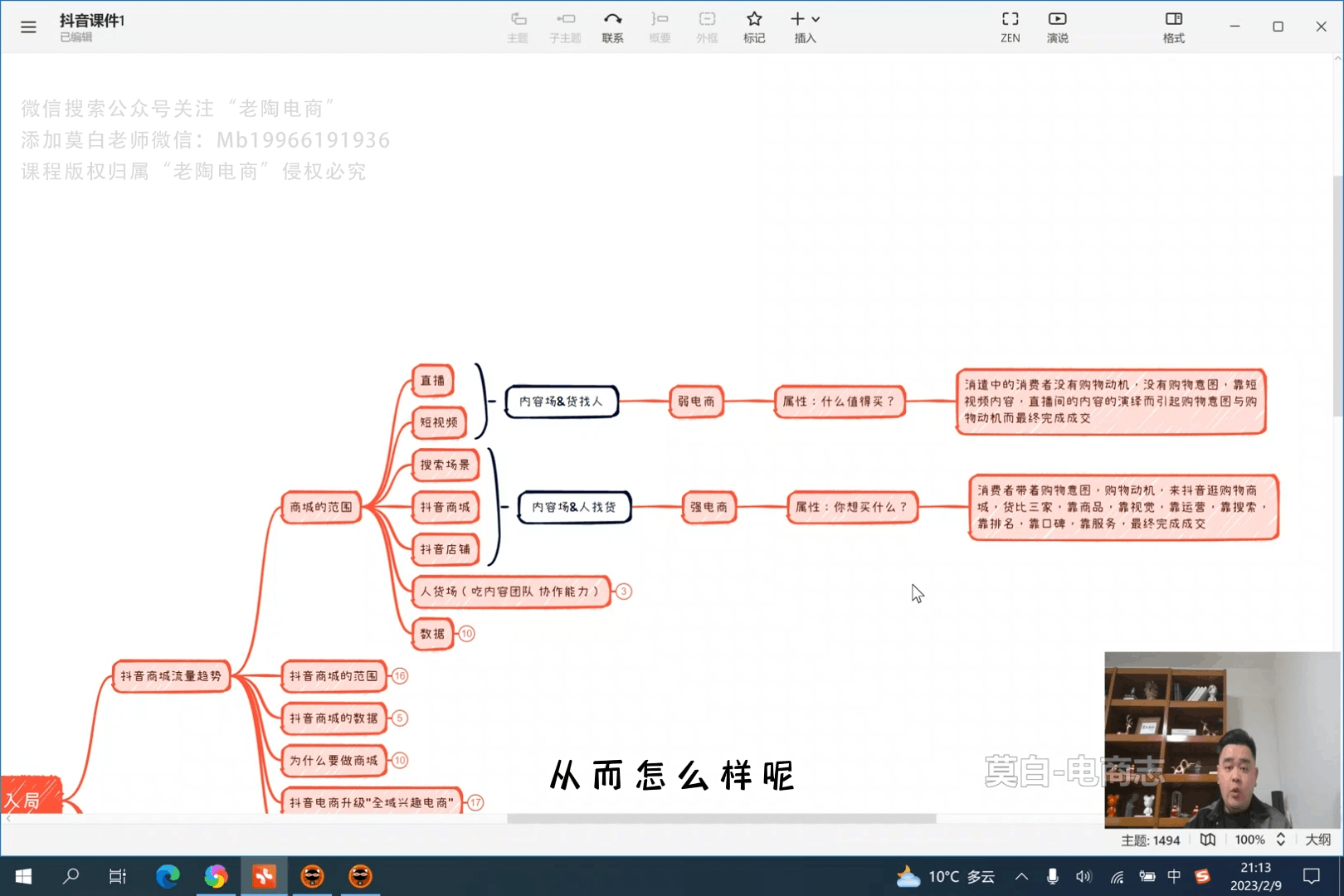The height and width of the screenshot is (896, 1344).
Task: Open the 插入 insert dropdown
Action: [806, 27]
